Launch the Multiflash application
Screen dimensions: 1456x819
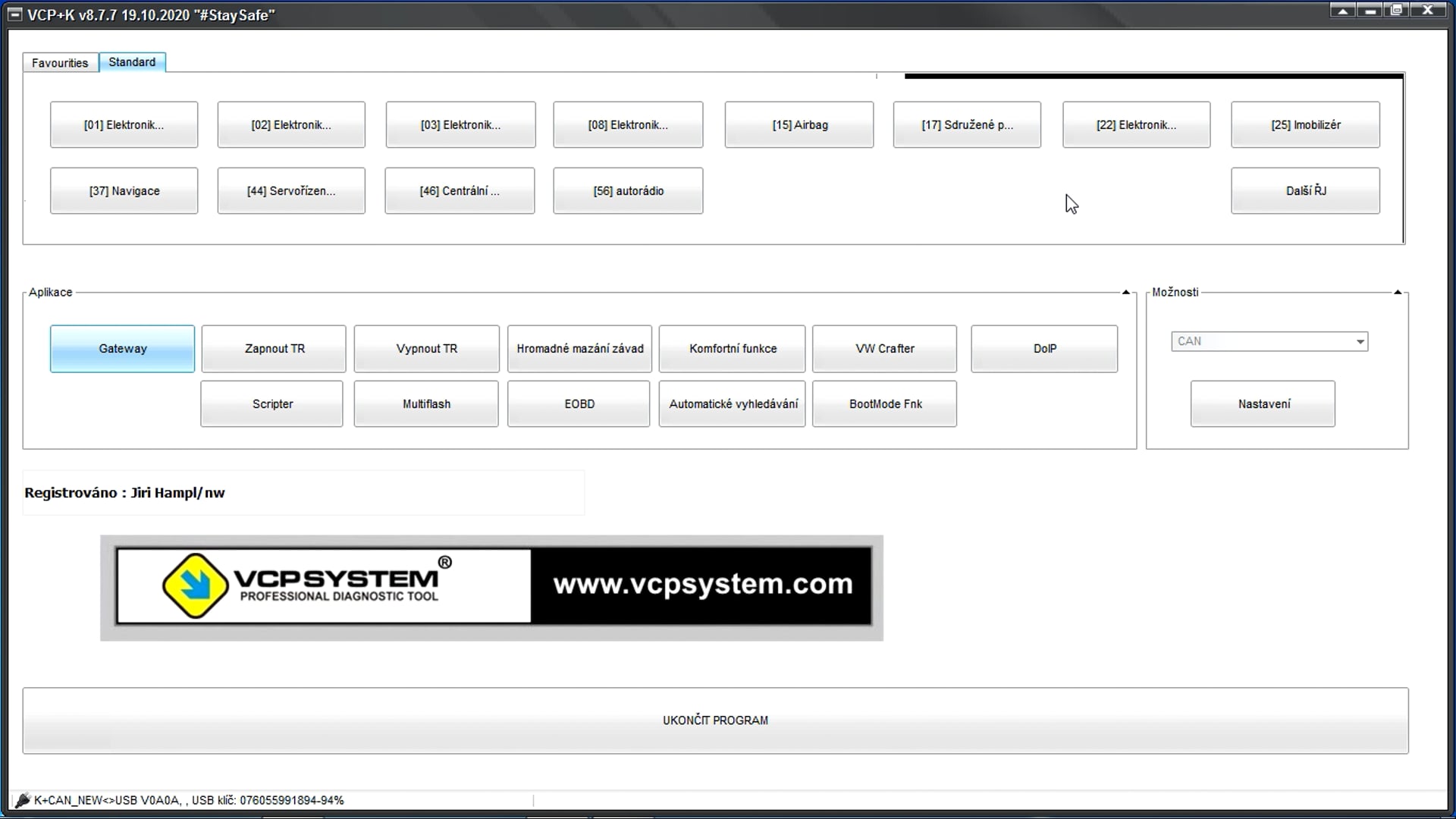426,404
